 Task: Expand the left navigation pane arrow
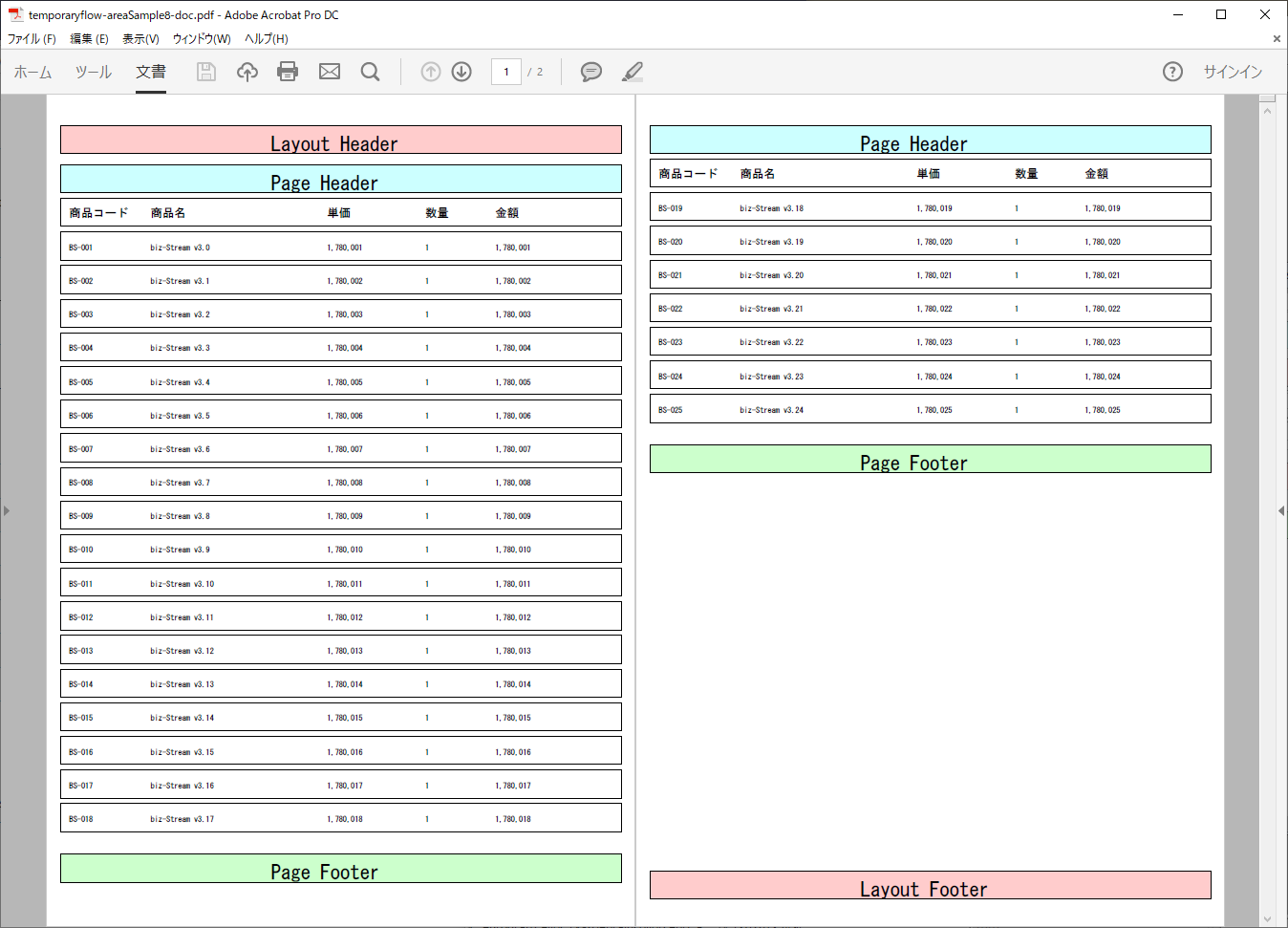[7, 511]
